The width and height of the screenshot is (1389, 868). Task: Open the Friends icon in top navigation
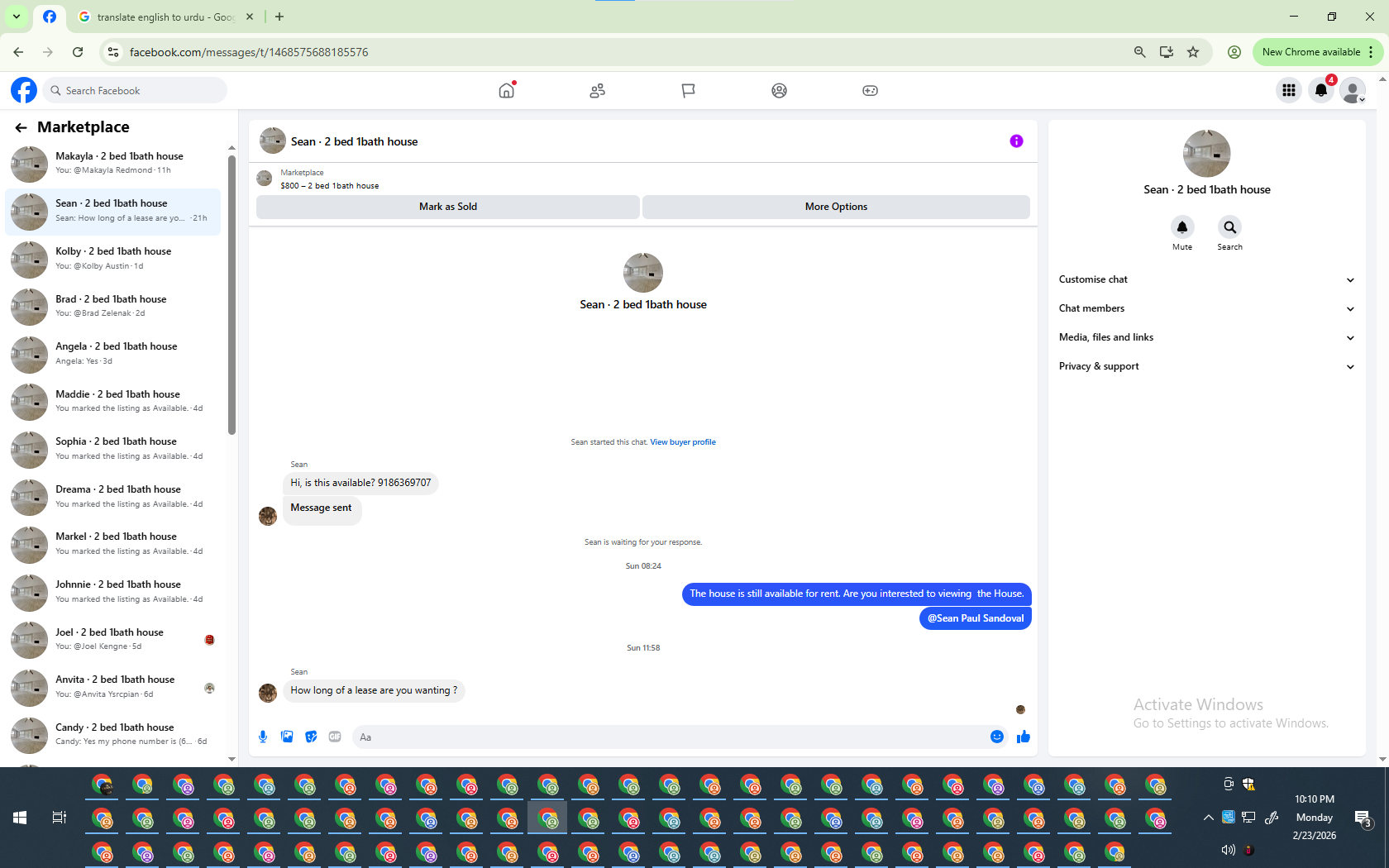click(x=598, y=91)
